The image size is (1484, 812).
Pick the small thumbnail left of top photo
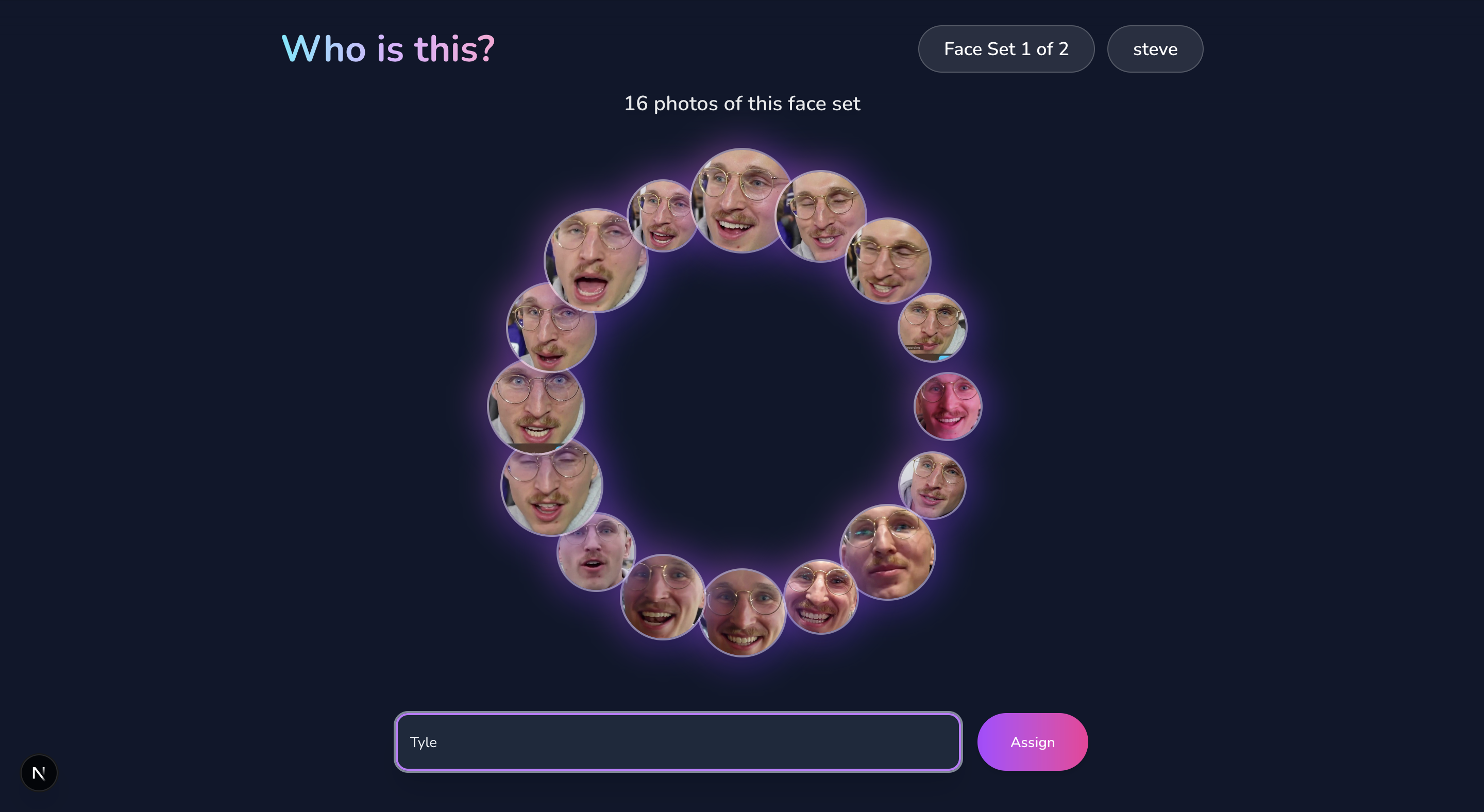(663, 216)
